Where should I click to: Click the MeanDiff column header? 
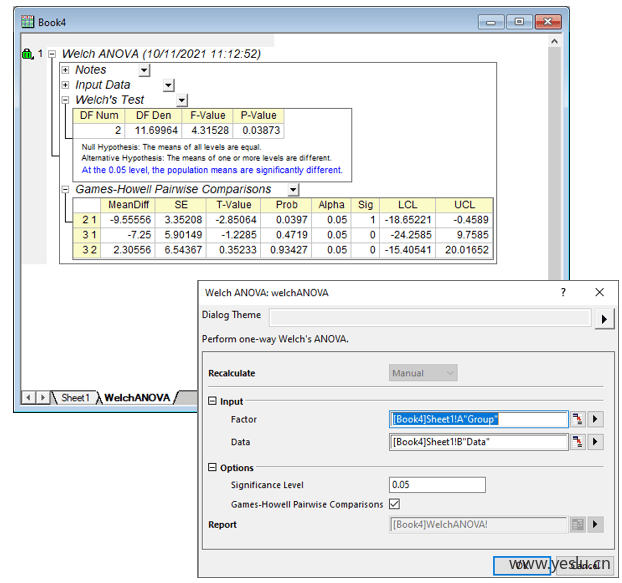128,205
